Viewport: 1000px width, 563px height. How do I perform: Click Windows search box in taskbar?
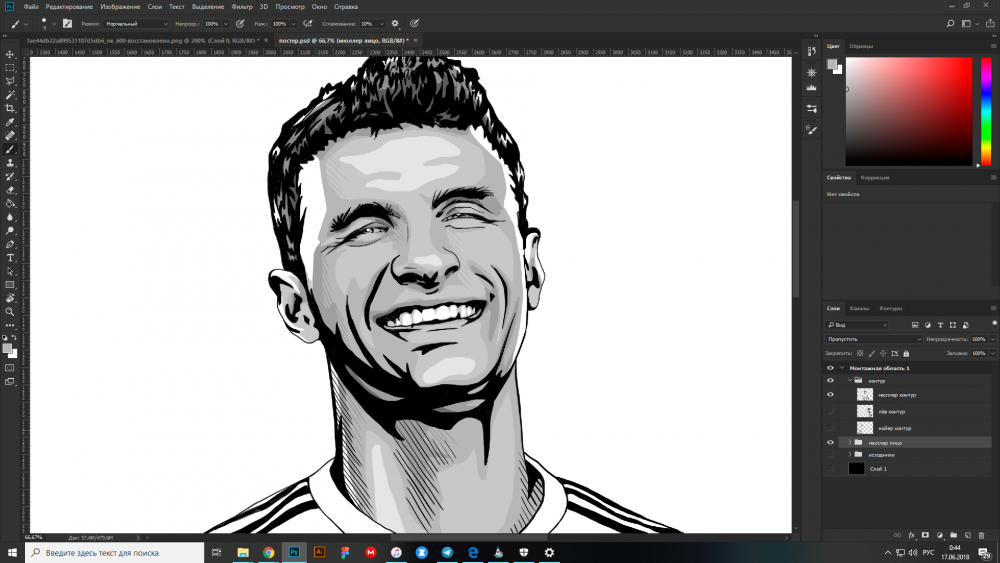click(115, 553)
